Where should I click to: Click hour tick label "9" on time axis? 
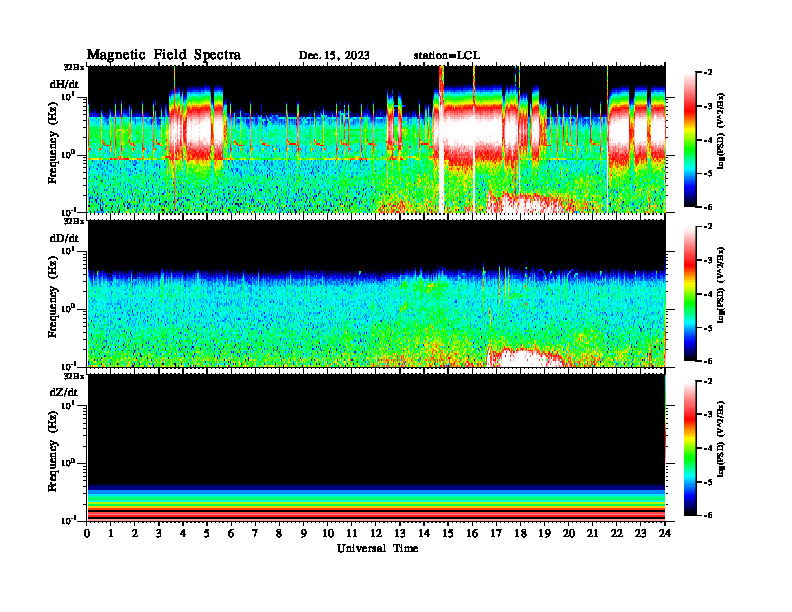point(304,533)
